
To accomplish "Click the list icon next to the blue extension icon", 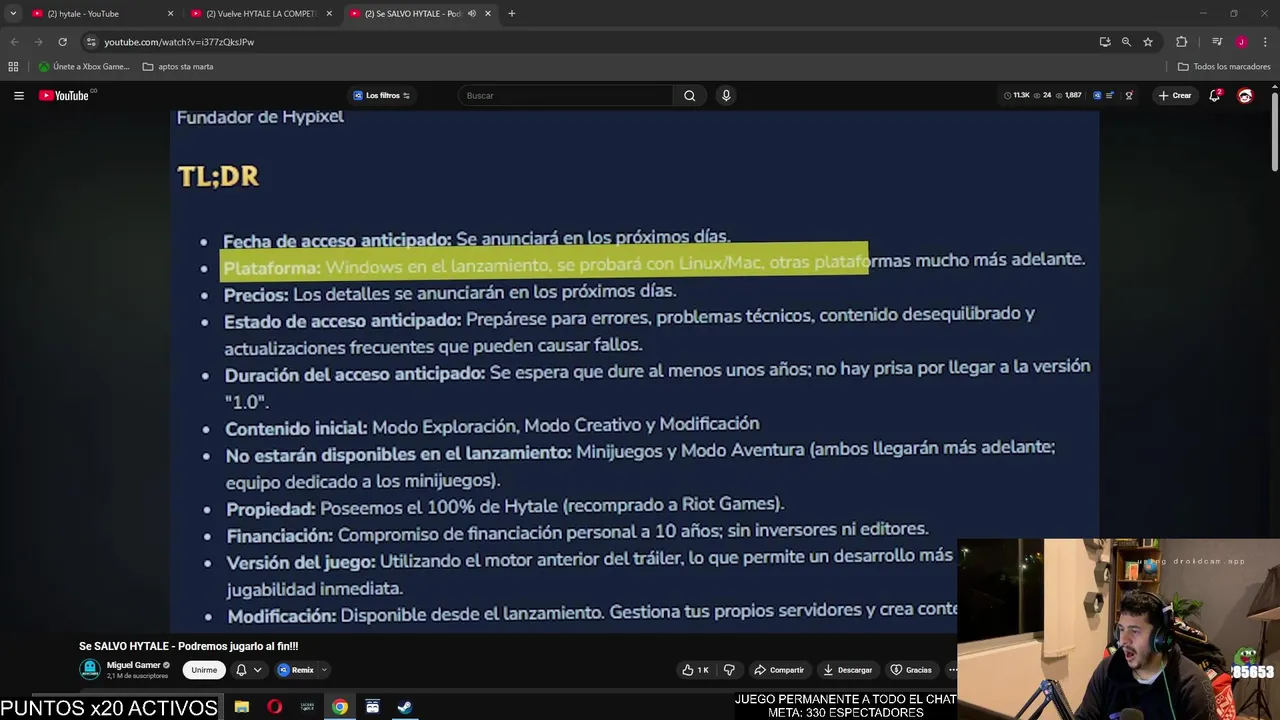I will 1110,95.
